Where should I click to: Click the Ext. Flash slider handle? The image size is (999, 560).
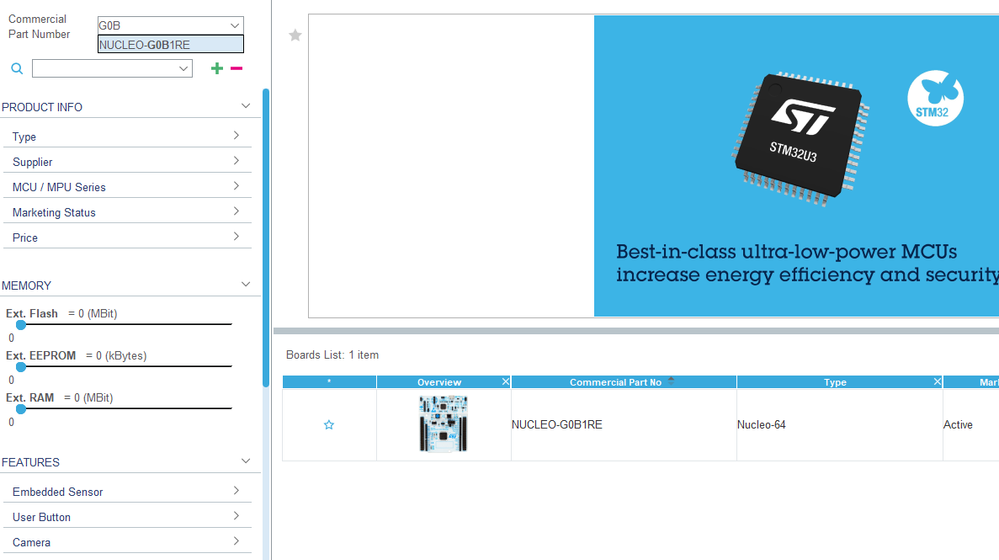coord(21,325)
